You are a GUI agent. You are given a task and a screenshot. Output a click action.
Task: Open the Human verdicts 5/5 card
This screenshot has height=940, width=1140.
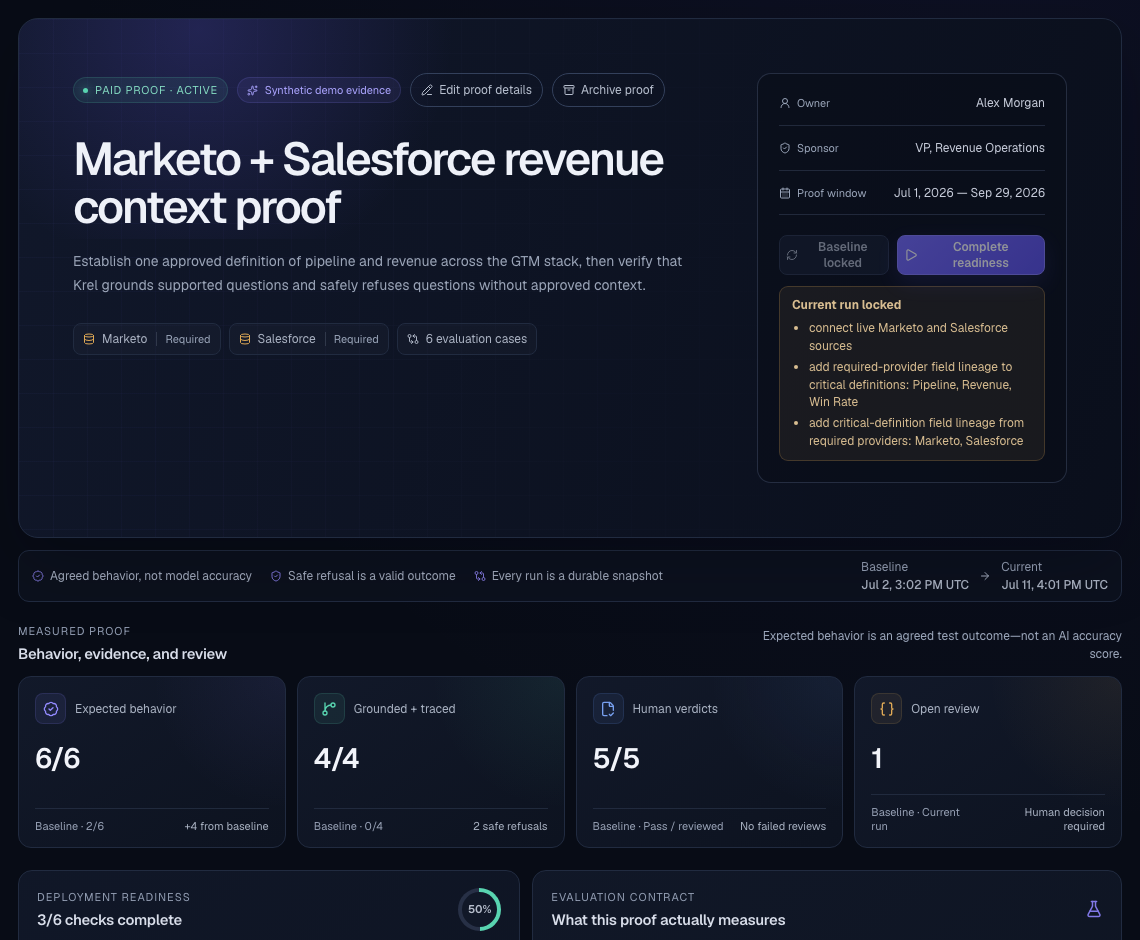click(710, 762)
